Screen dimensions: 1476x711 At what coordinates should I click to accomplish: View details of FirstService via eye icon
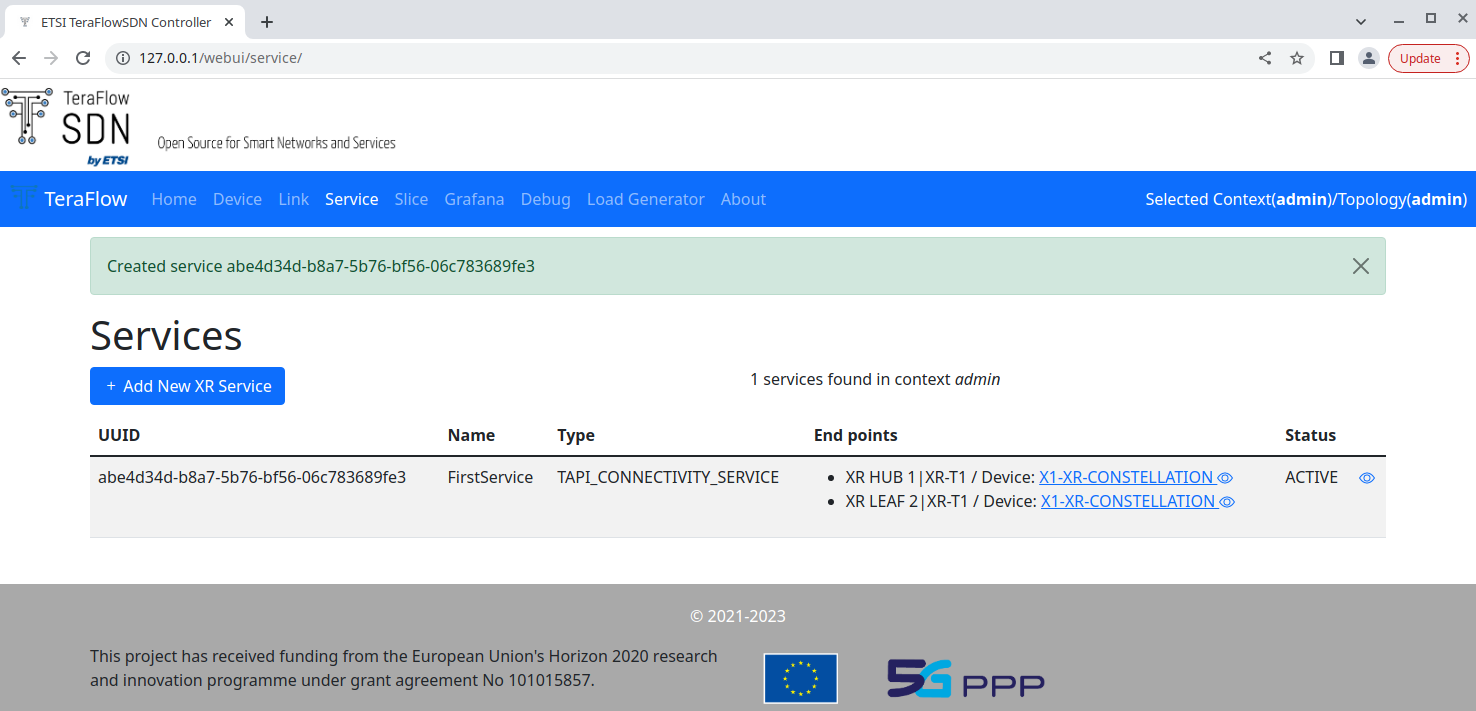(x=1366, y=478)
